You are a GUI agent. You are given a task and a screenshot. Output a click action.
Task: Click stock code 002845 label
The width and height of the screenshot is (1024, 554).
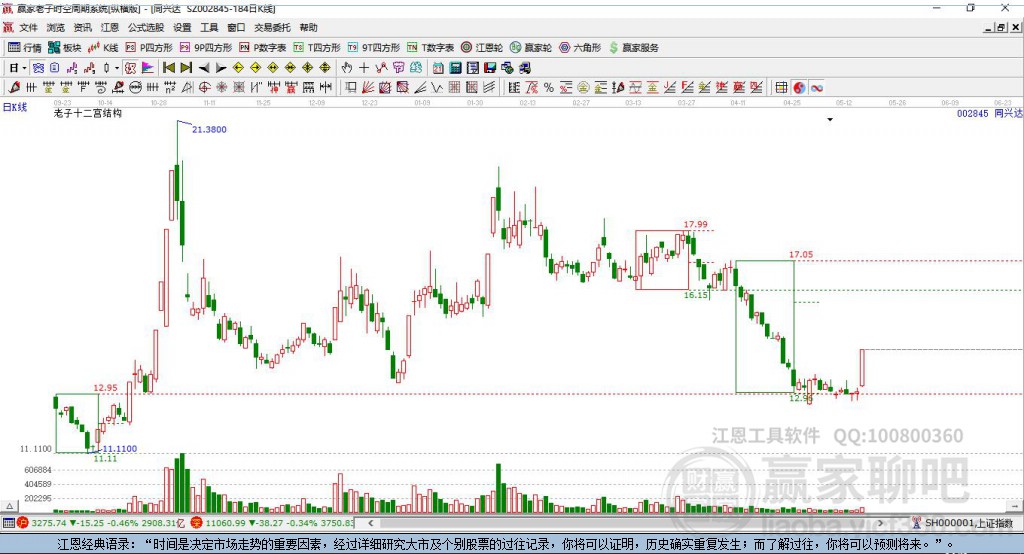(x=972, y=113)
